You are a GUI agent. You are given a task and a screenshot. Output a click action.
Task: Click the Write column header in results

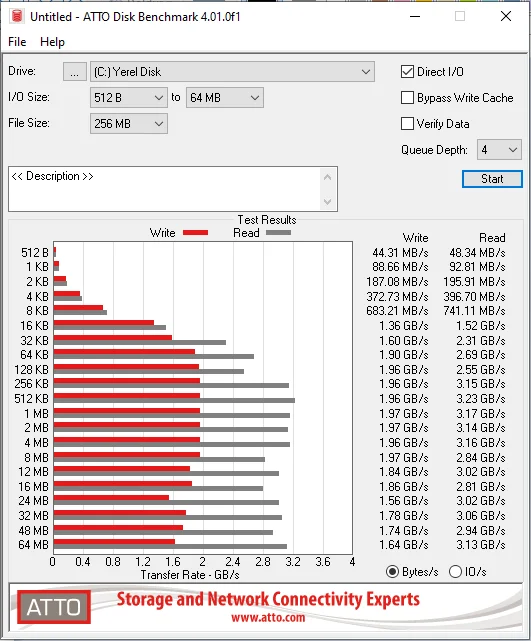(x=415, y=238)
